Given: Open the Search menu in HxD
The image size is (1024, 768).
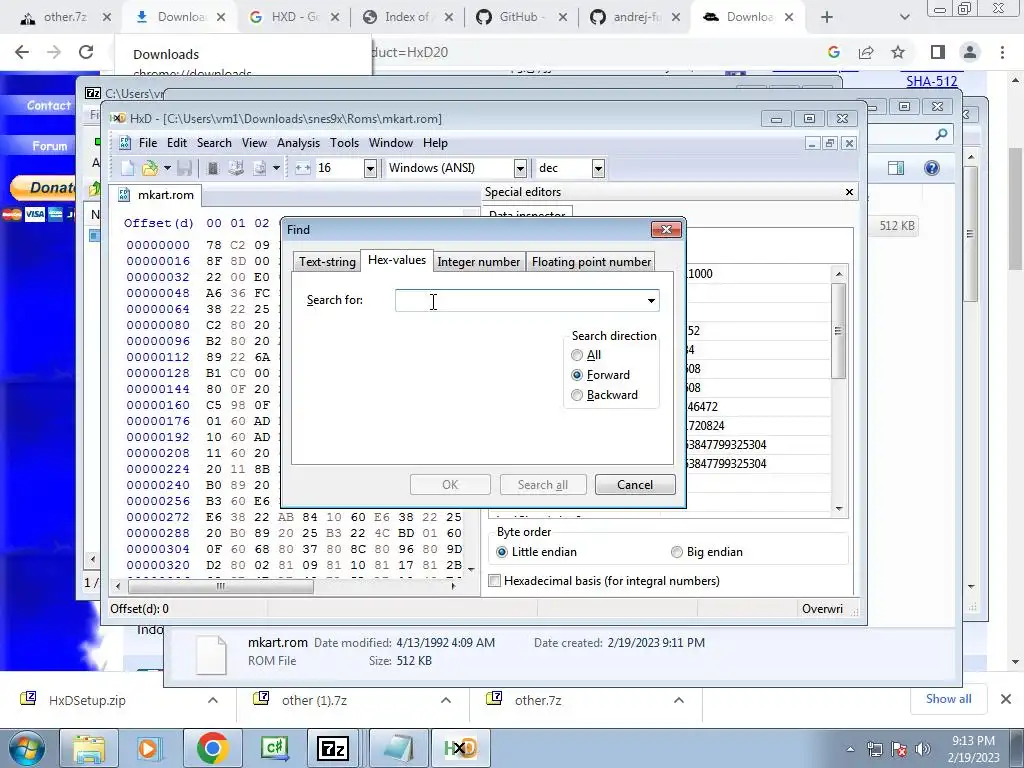Looking at the screenshot, I should click(x=214, y=143).
